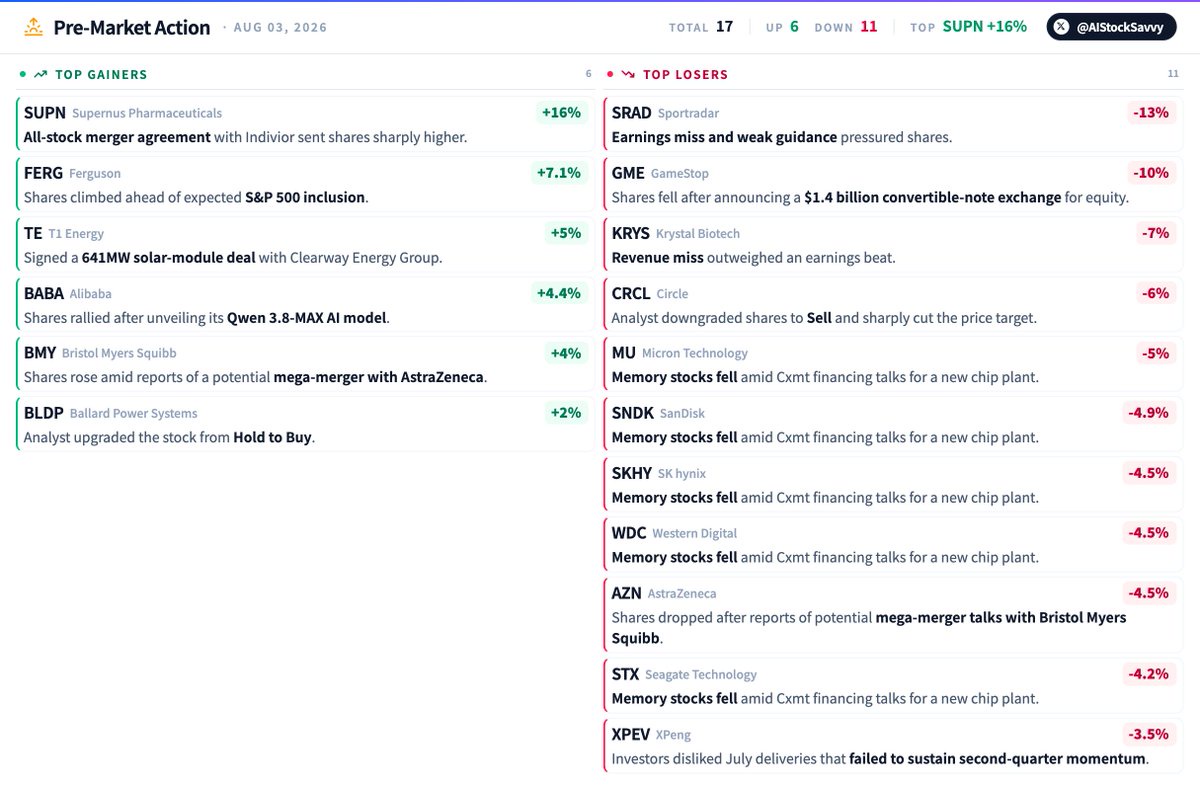Image resolution: width=1200 pixels, height=786 pixels.
Task: Select the TOP GAINERS section heading
Action: 101,74
